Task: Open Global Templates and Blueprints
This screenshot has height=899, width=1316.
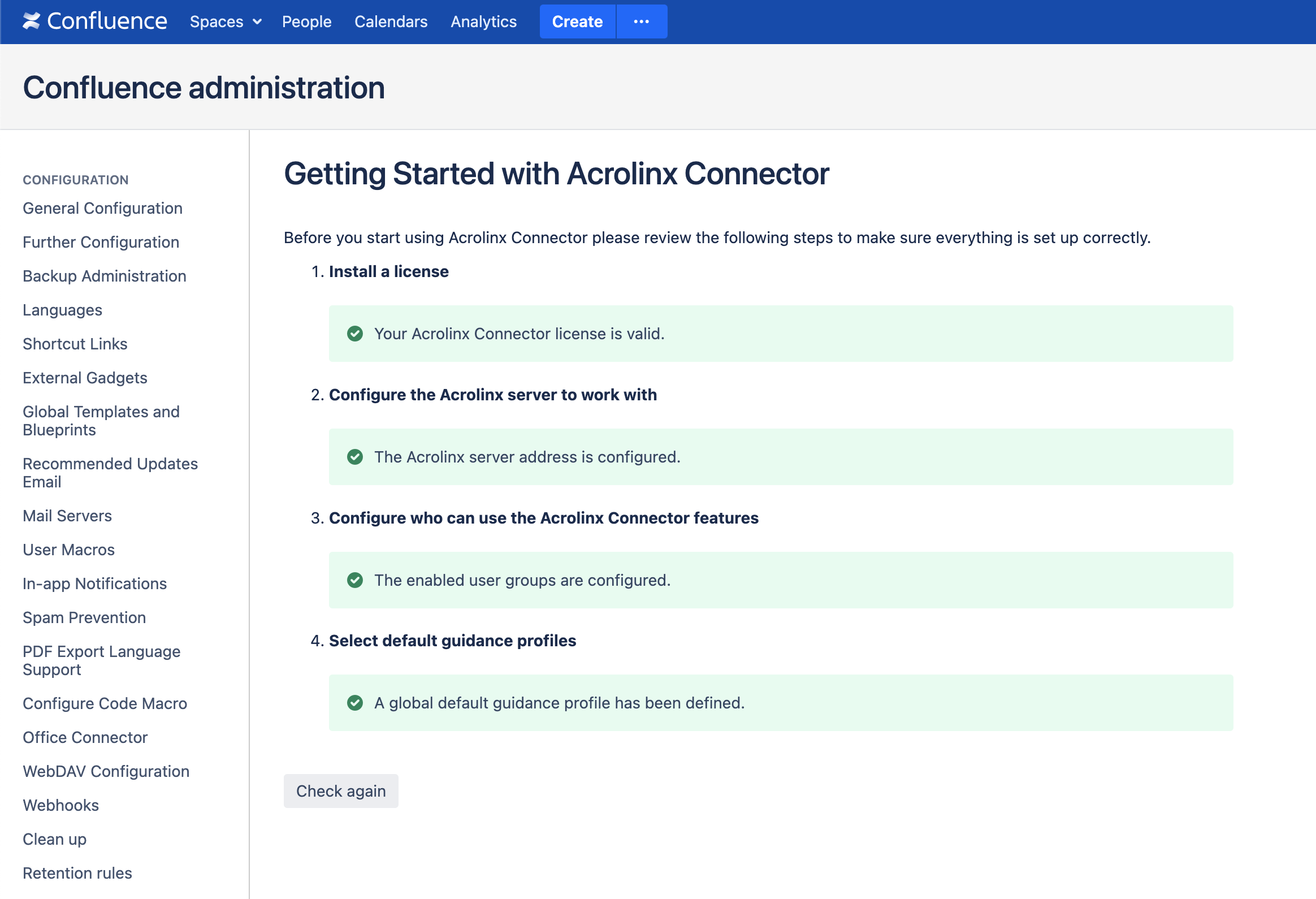Action: coord(101,421)
